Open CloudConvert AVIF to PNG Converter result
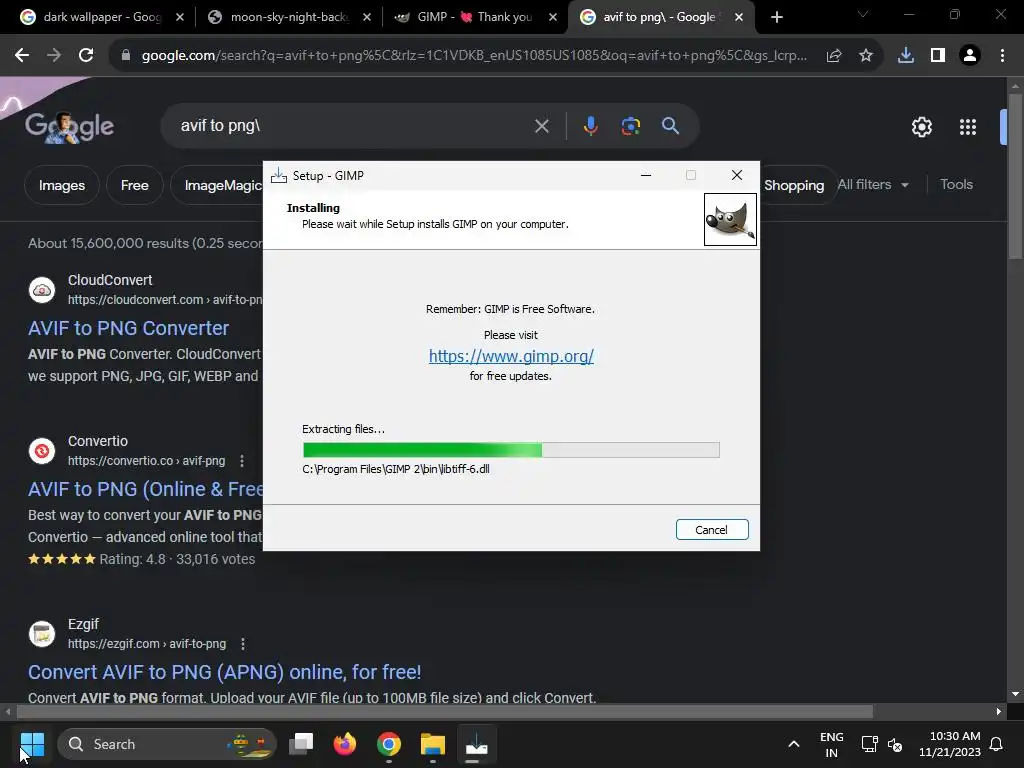 point(128,328)
